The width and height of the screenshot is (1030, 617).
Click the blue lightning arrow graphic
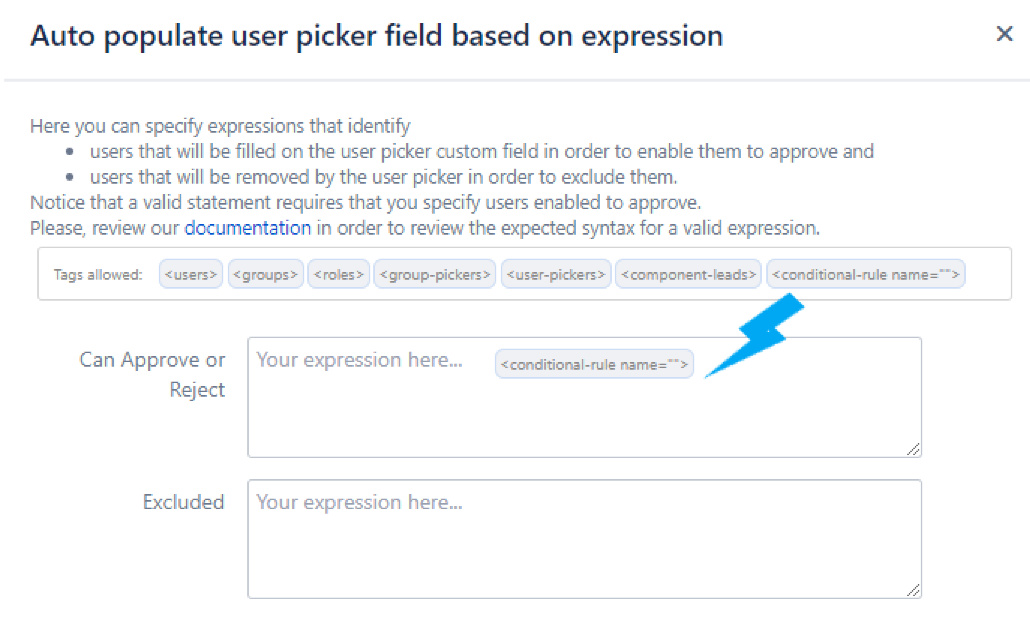755,336
